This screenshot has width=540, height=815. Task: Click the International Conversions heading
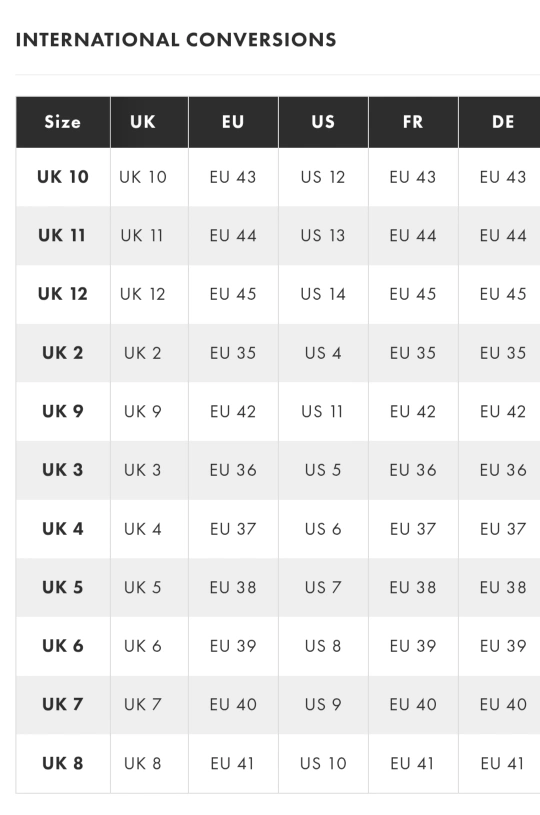pos(176,40)
